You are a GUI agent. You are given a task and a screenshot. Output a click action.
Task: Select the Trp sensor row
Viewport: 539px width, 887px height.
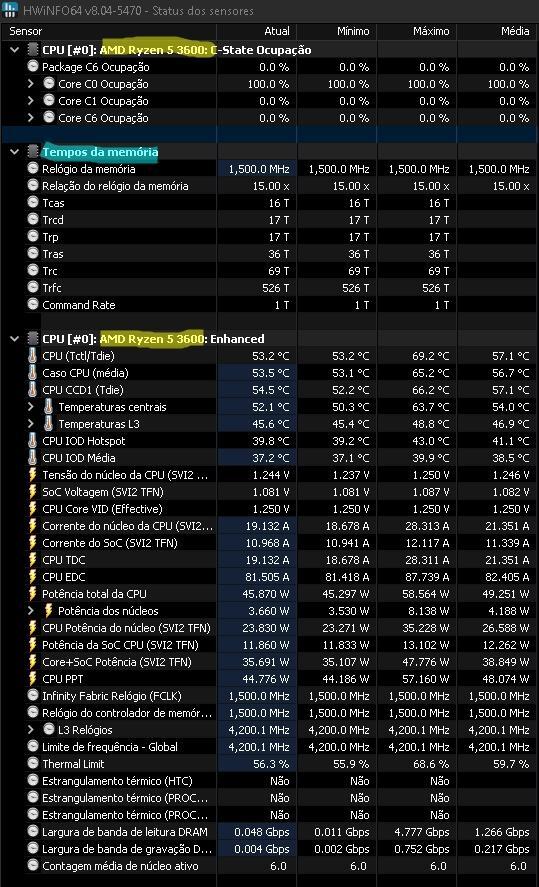click(x=269, y=236)
